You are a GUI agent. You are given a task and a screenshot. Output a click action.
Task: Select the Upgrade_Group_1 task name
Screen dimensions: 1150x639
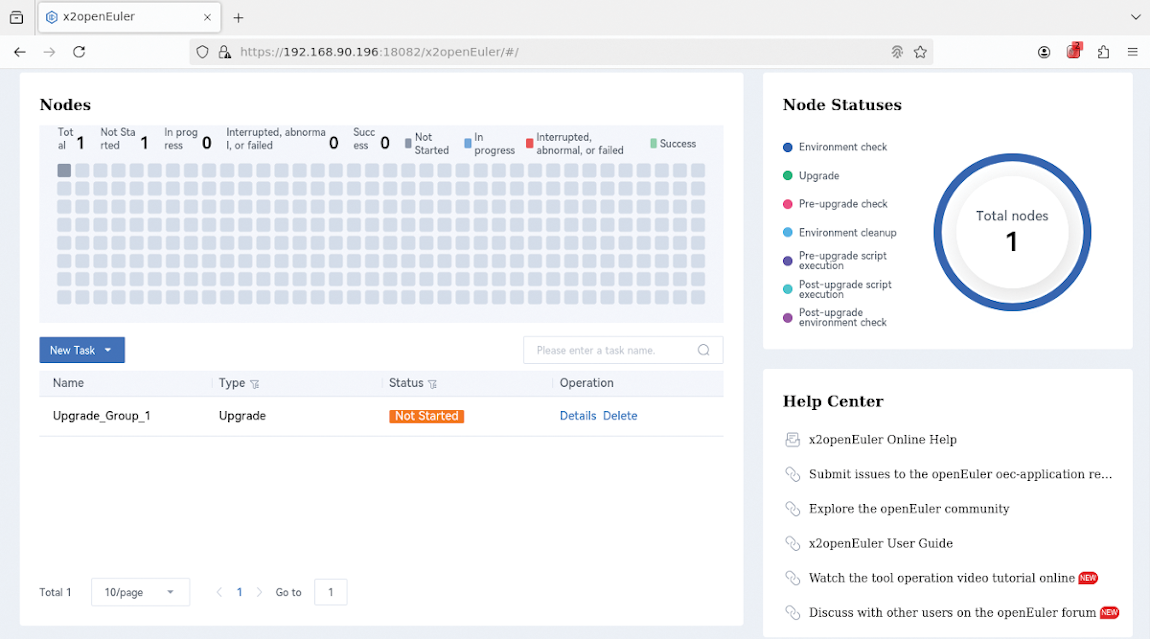(x=101, y=416)
